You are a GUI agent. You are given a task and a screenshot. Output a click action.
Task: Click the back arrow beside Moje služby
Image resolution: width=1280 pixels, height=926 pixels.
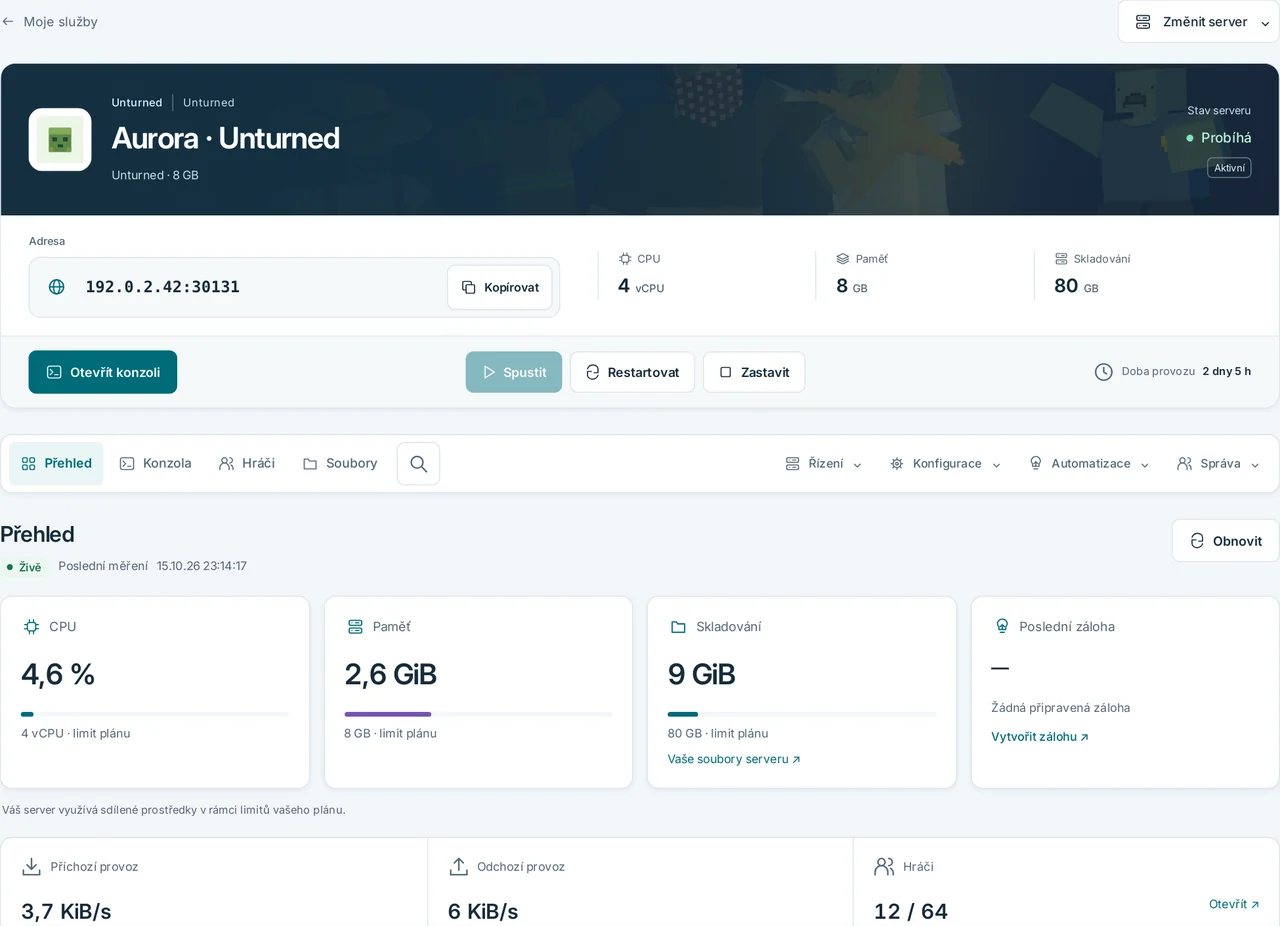[x=8, y=21]
